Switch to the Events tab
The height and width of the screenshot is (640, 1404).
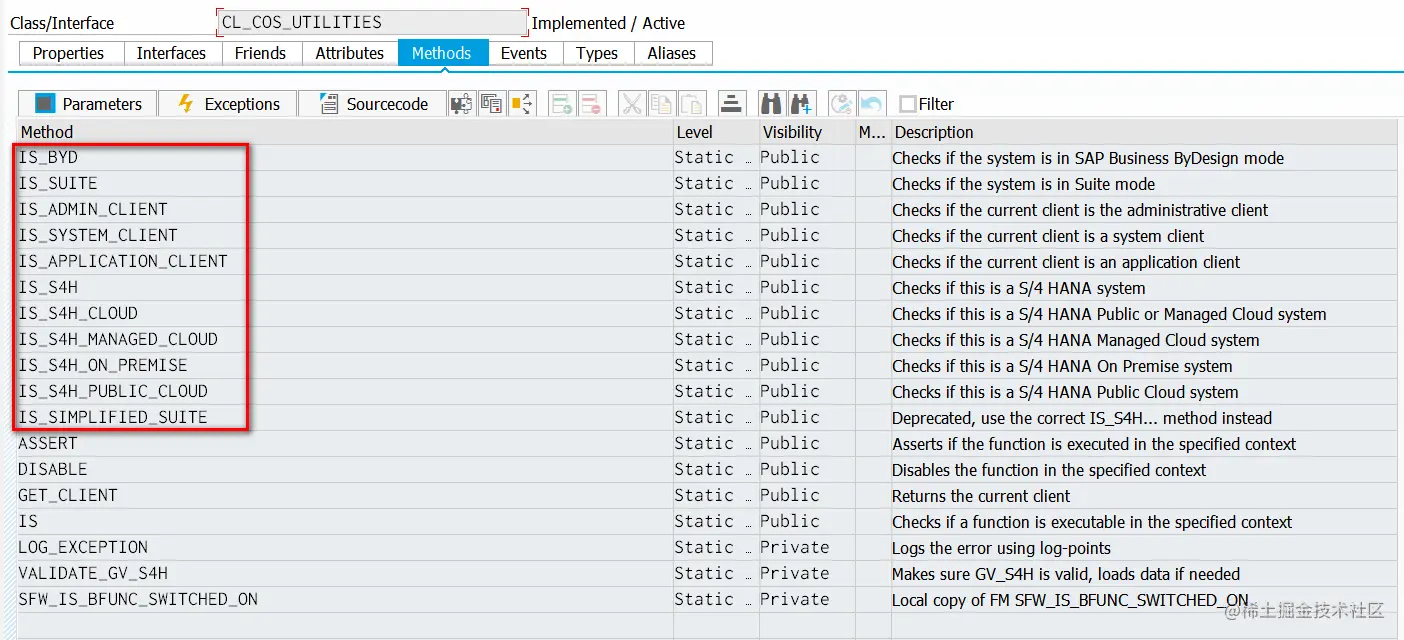(x=524, y=53)
